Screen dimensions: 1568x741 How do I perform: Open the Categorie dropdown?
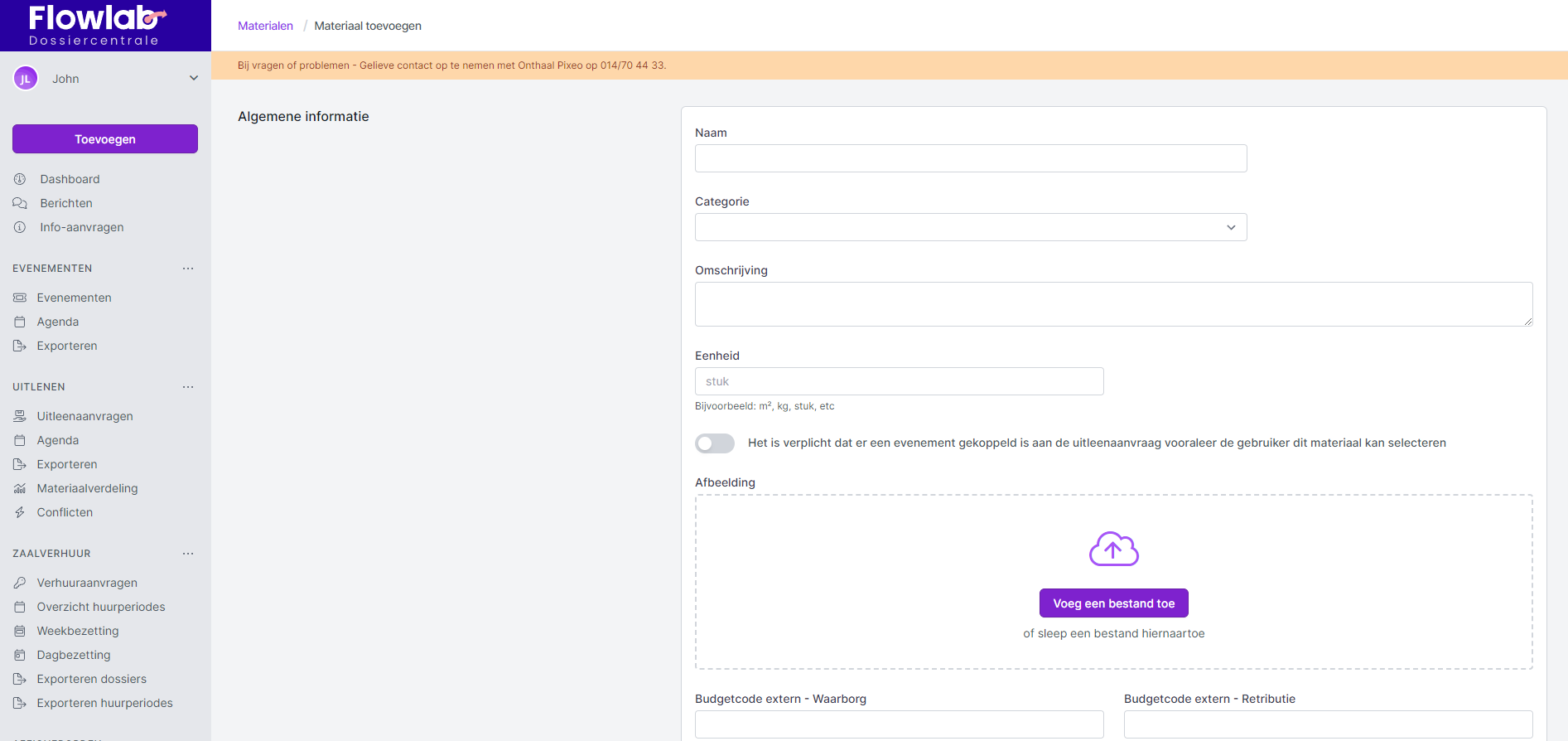pyautogui.click(x=970, y=227)
